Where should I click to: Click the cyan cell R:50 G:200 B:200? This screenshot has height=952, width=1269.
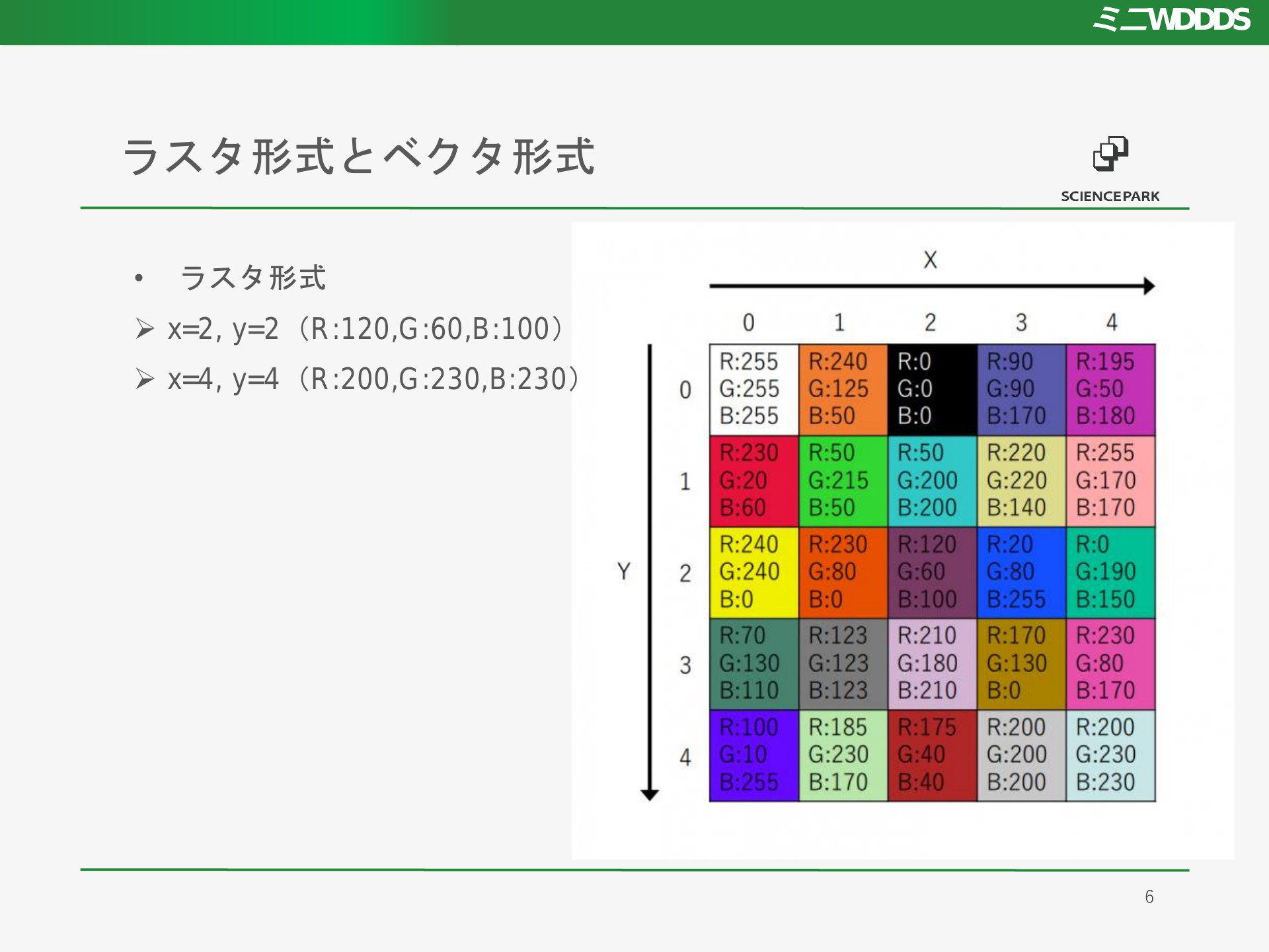click(x=933, y=481)
